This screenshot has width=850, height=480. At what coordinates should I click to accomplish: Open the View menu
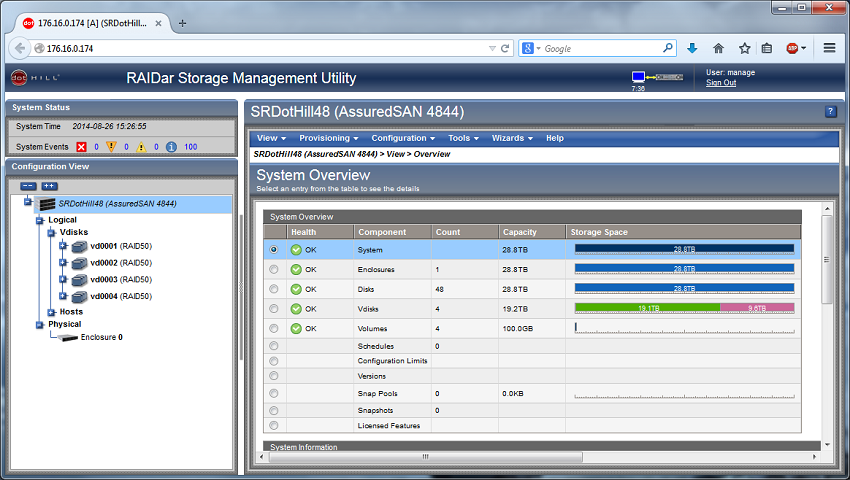(271, 138)
